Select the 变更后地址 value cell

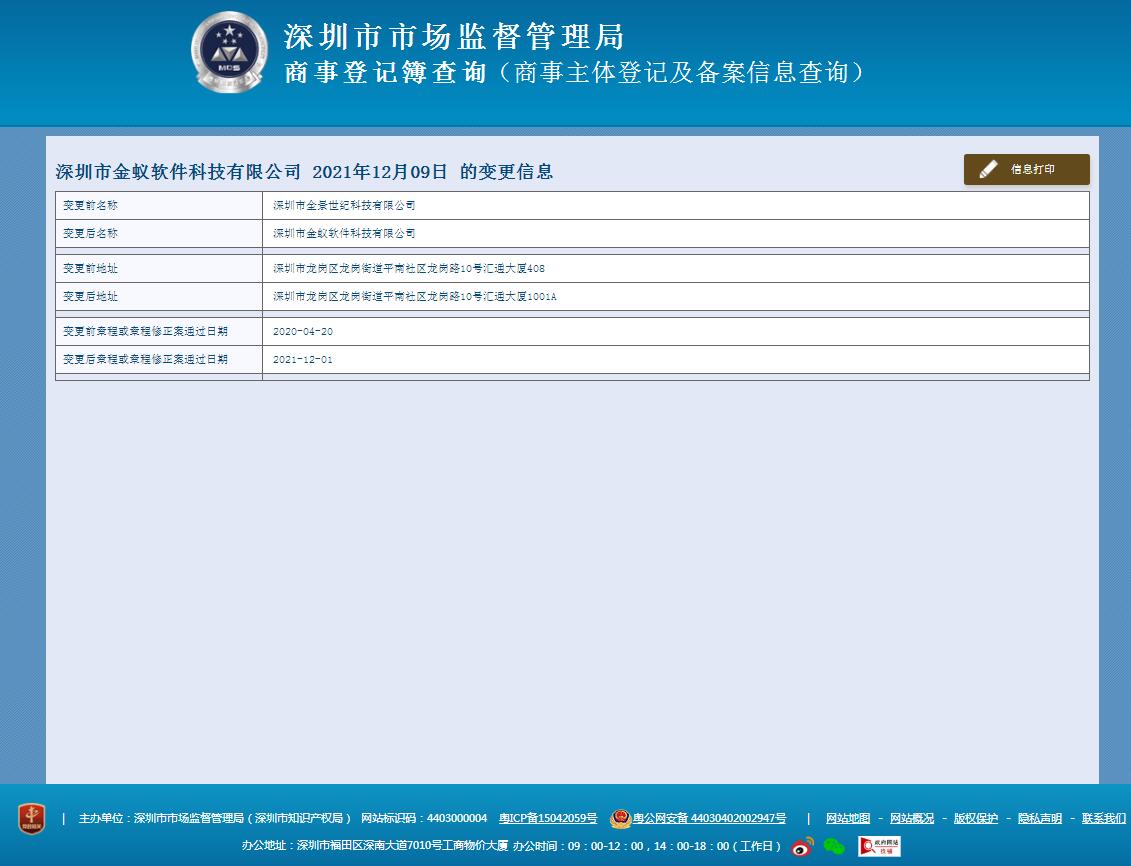(675, 297)
